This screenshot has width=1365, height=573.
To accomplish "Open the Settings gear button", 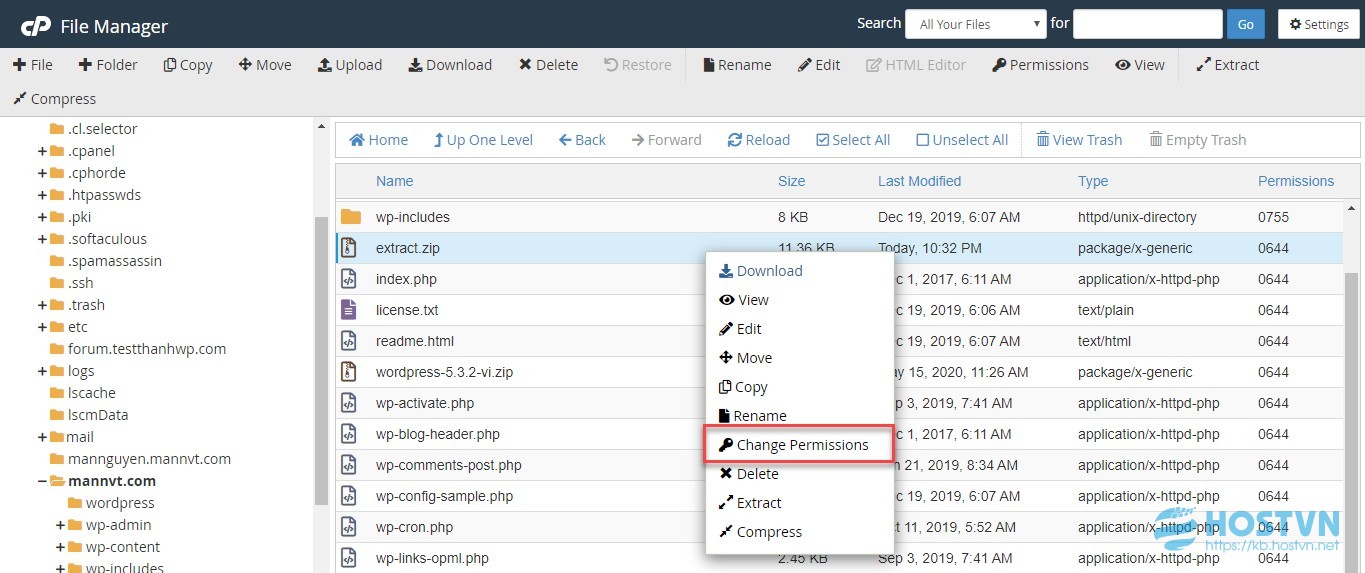I will click(x=1318, y=24).
